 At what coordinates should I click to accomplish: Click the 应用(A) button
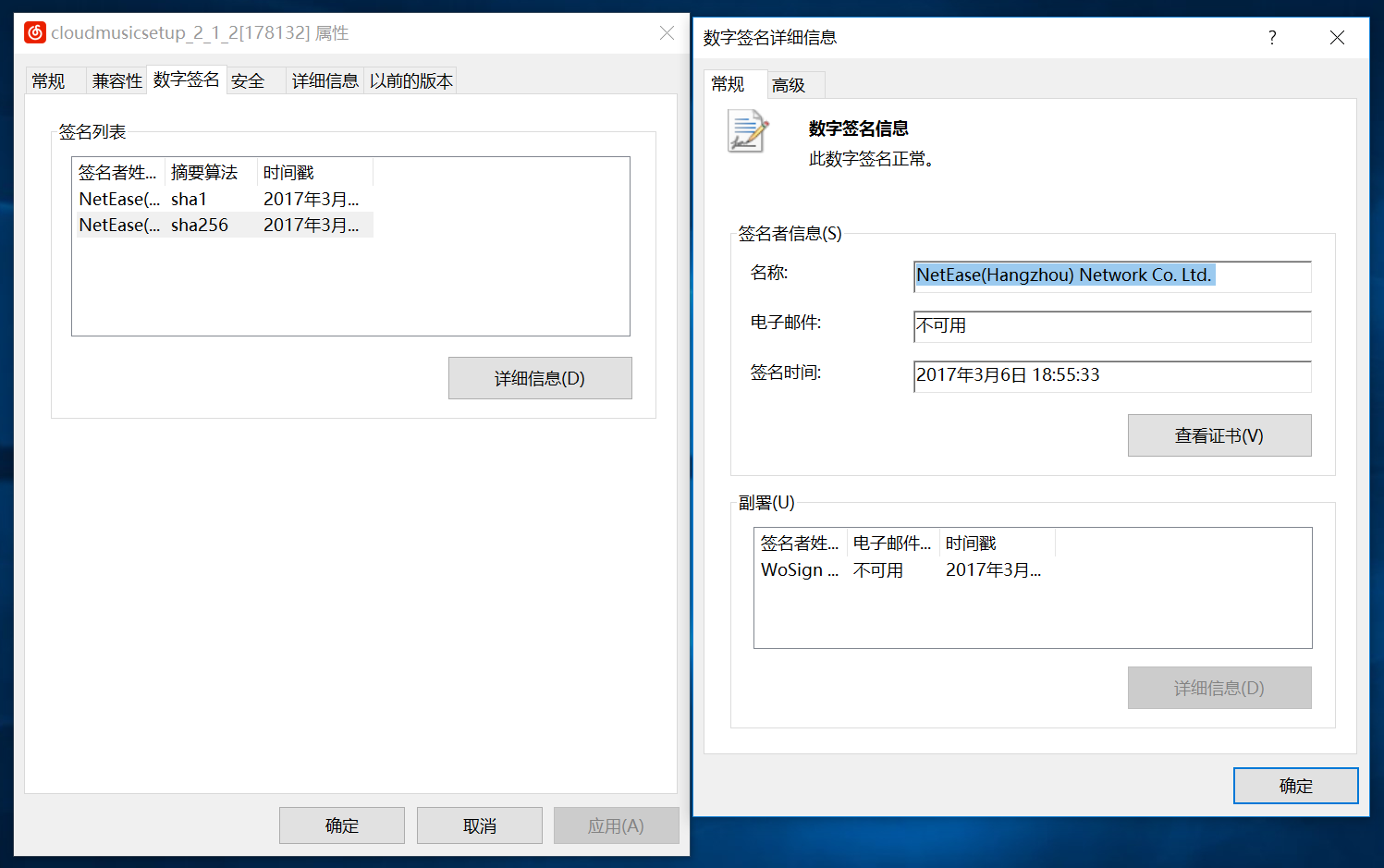coord(617,825)
